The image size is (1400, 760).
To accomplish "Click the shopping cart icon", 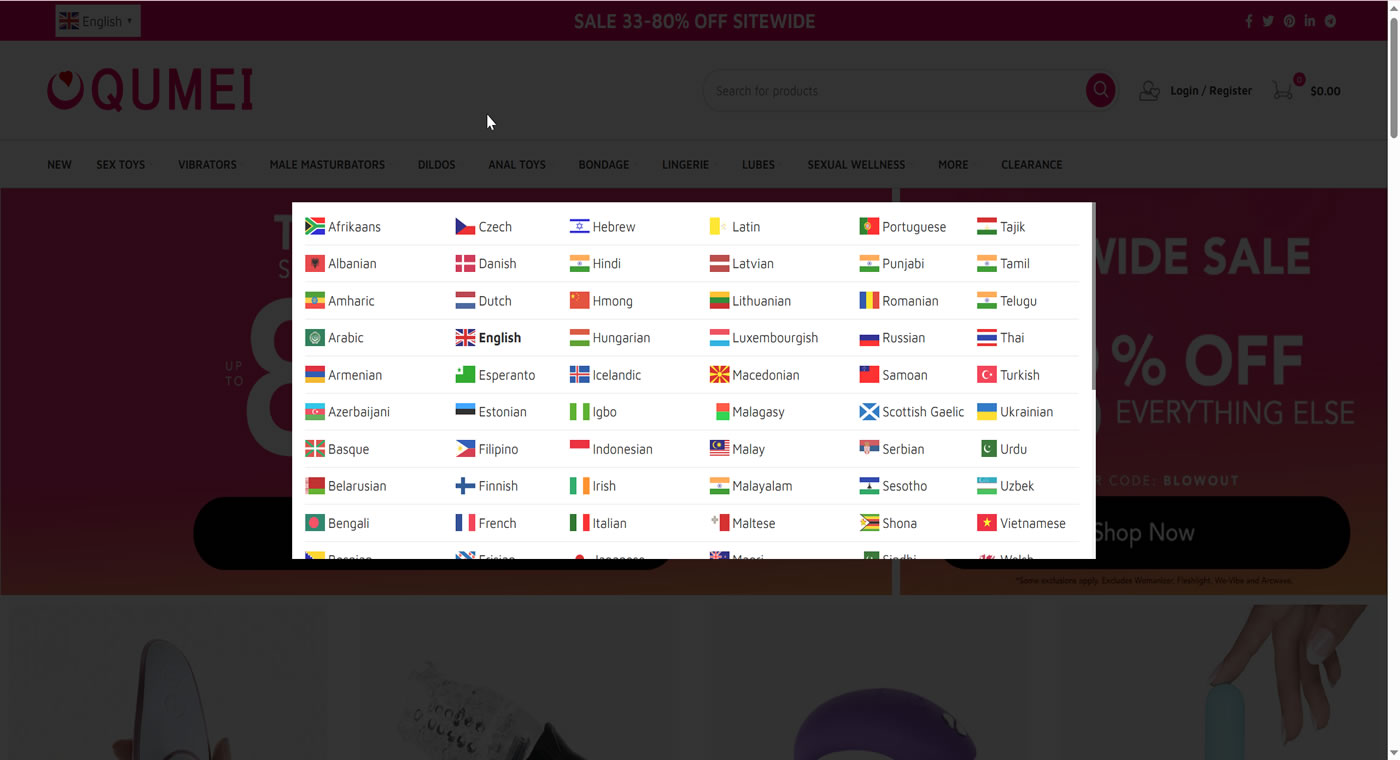I will [1283, 89].
